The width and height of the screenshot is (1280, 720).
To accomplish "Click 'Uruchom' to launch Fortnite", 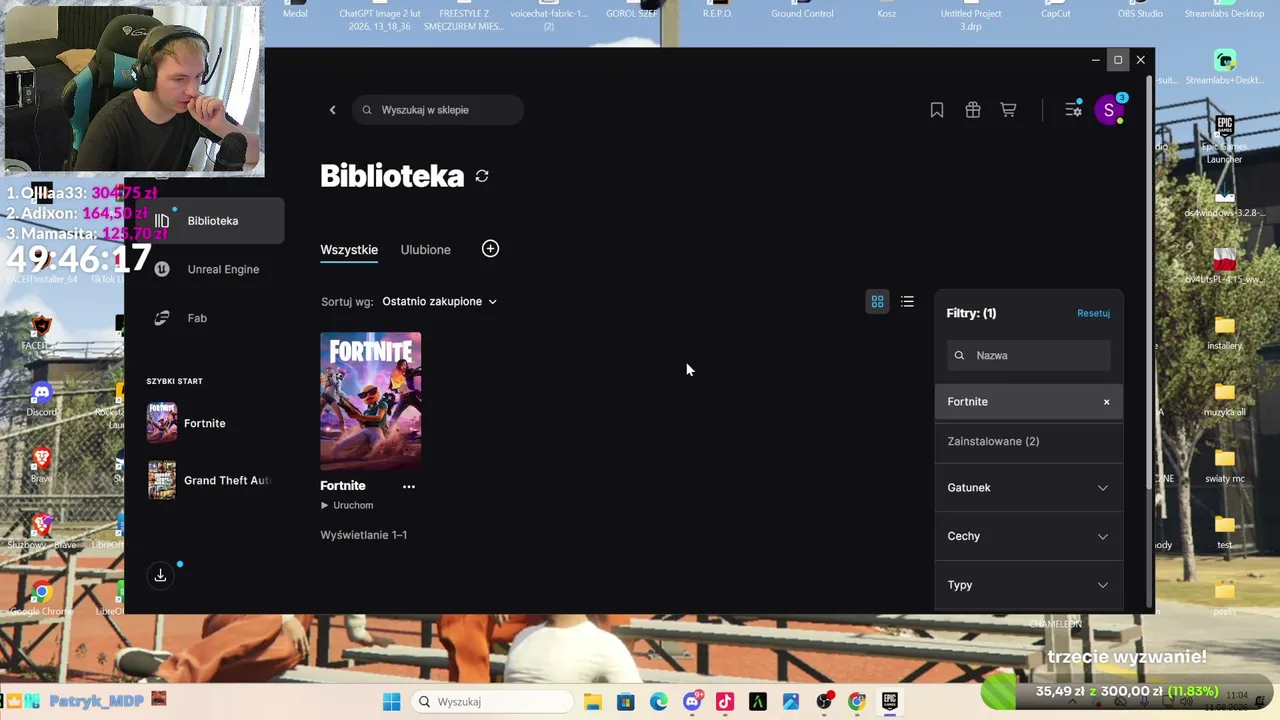I will point(347,505).
